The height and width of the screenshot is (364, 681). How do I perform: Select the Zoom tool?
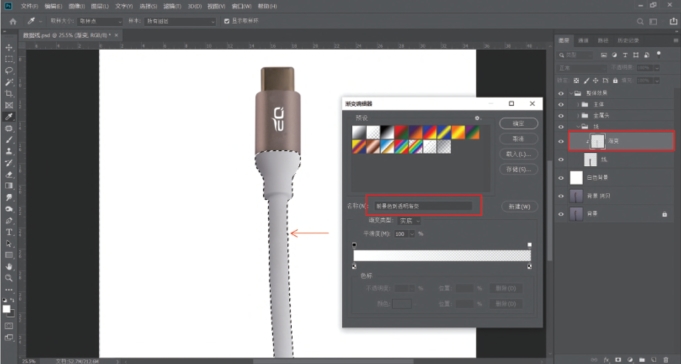pos(9,278)
